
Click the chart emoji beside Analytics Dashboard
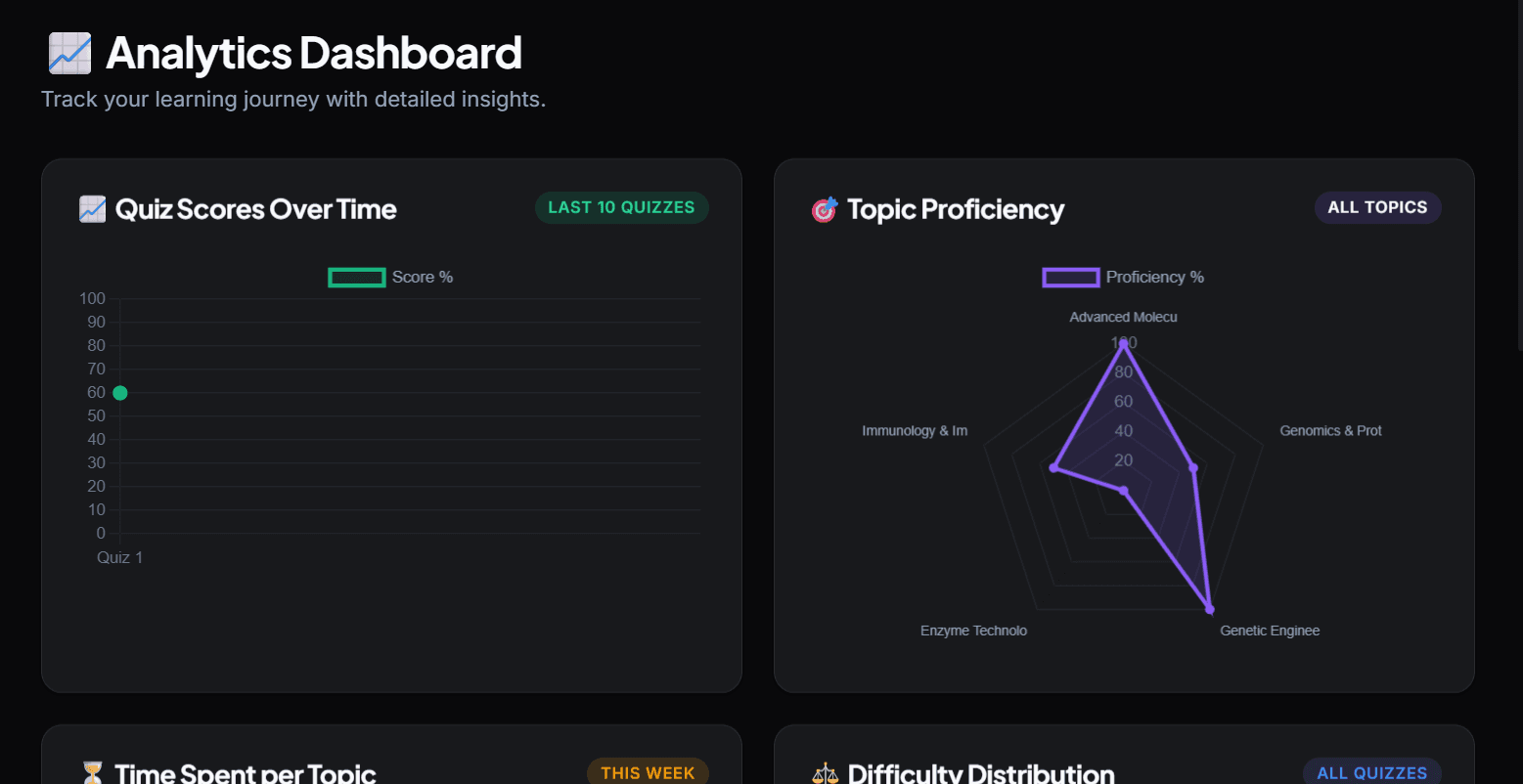coord(69,53)
